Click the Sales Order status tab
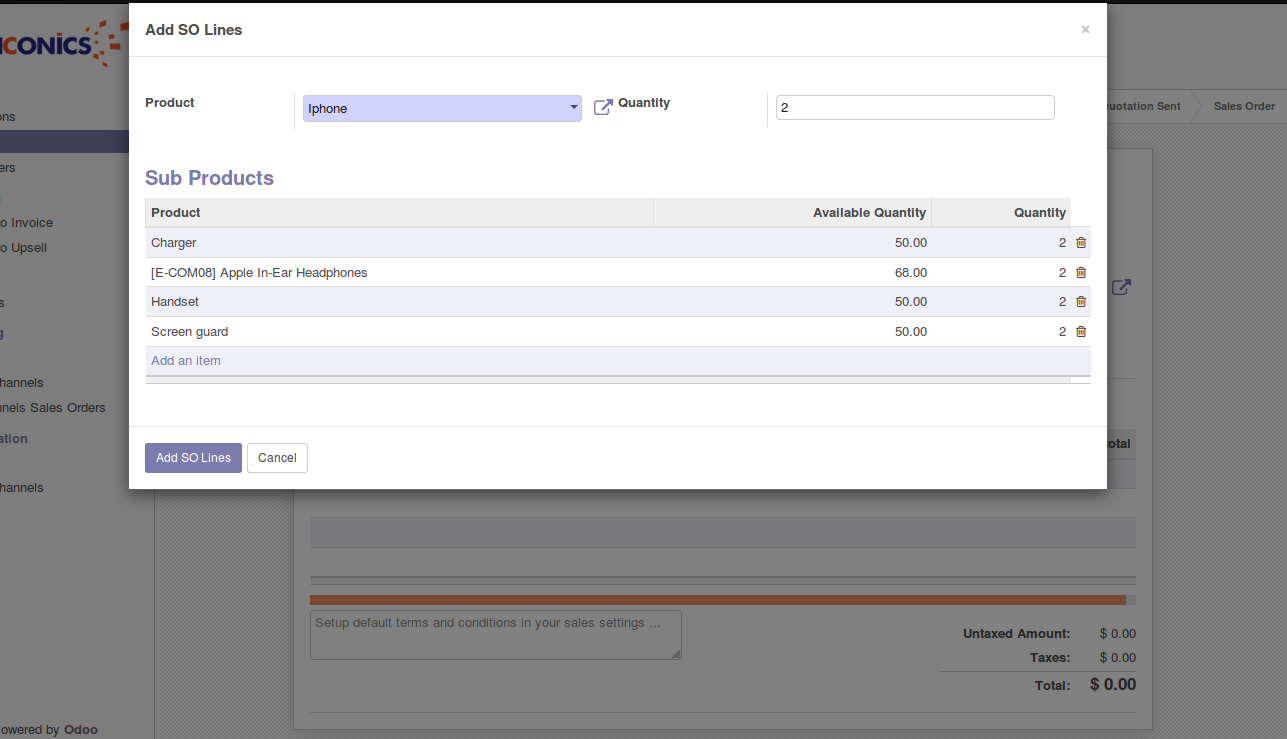The height and width of the screenshot is (739, 1287). [x=1243, y=106]
